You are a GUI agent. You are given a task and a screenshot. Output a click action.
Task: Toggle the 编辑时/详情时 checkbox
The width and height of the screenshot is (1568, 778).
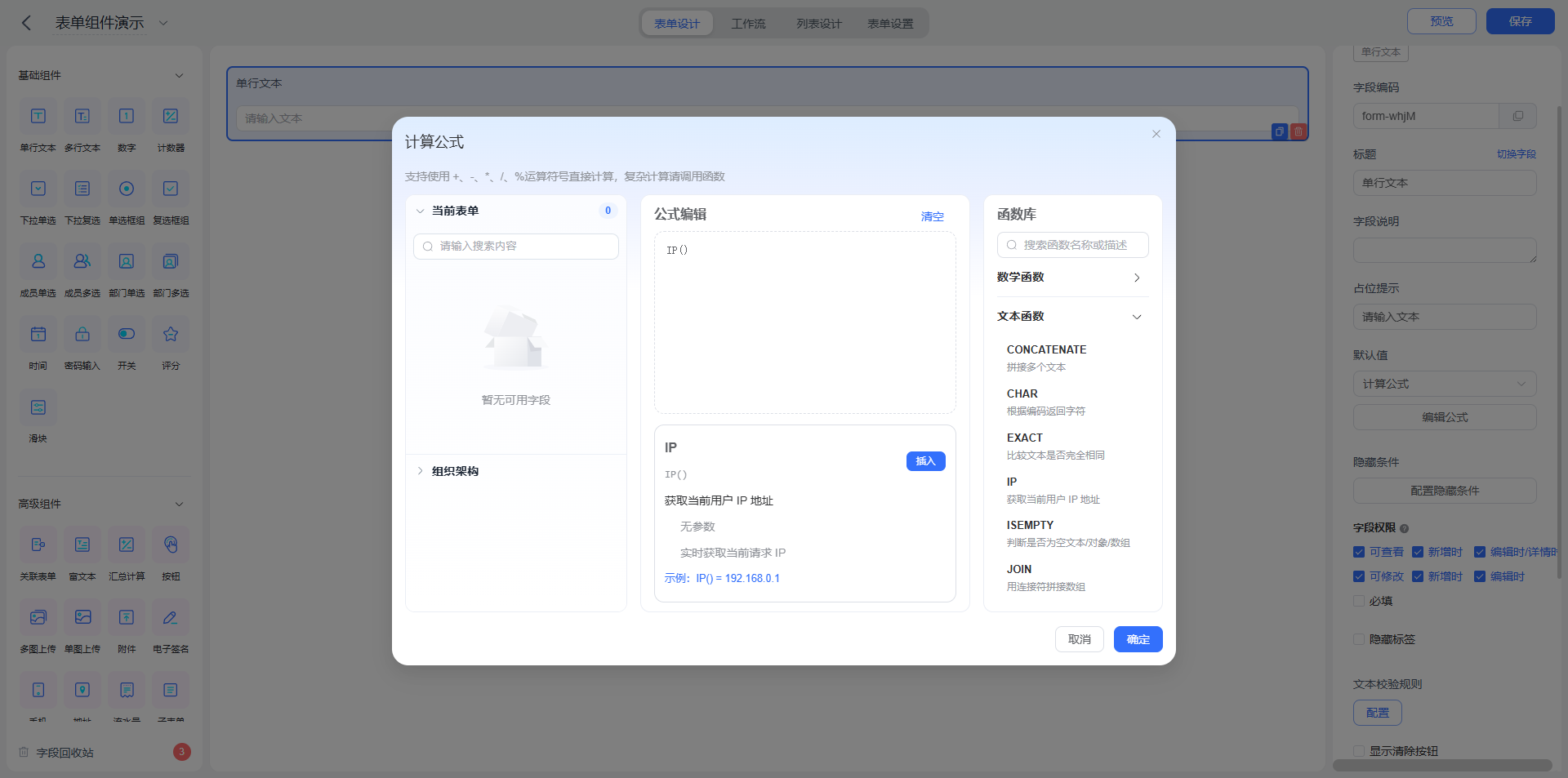[1480, 552]
